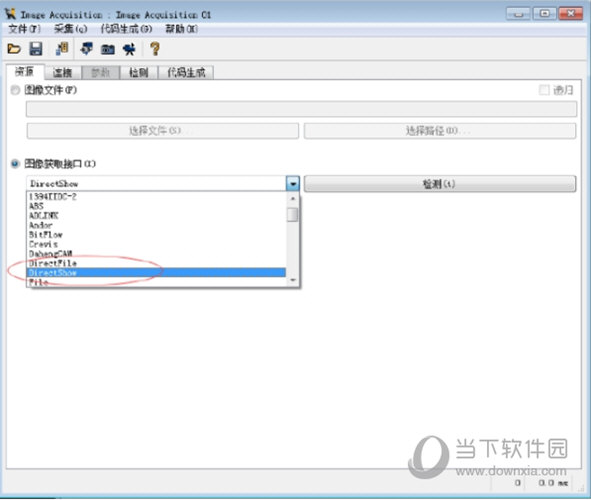This screenshot has height=500, width=591.
Task: Choose File from the interface list
Action: pyautogui.click(x=156, y=282)
